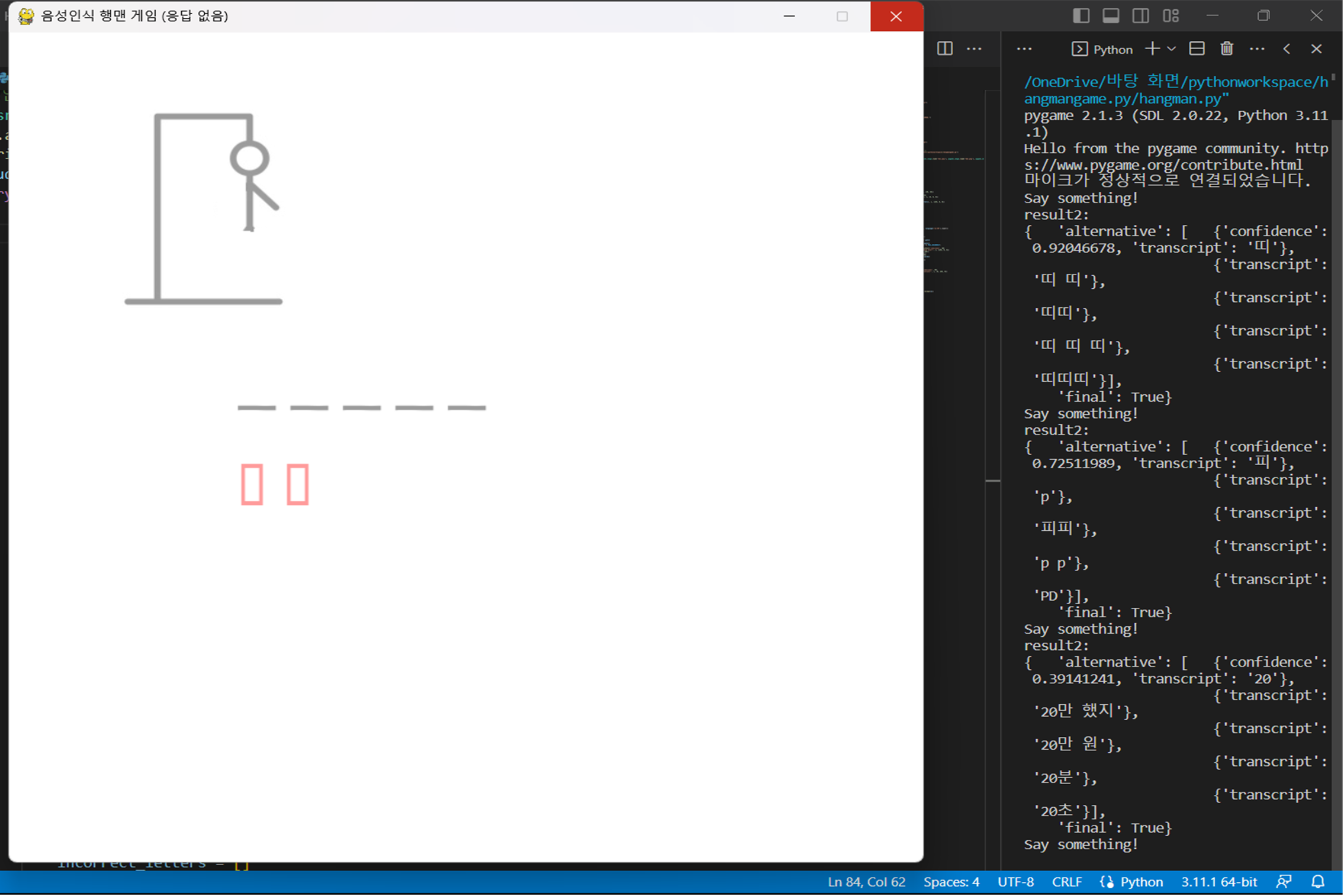1344x896 pixels.
Task: Split the terminal pane icon
Action: pyautogui.click(x=1197, y=49)
